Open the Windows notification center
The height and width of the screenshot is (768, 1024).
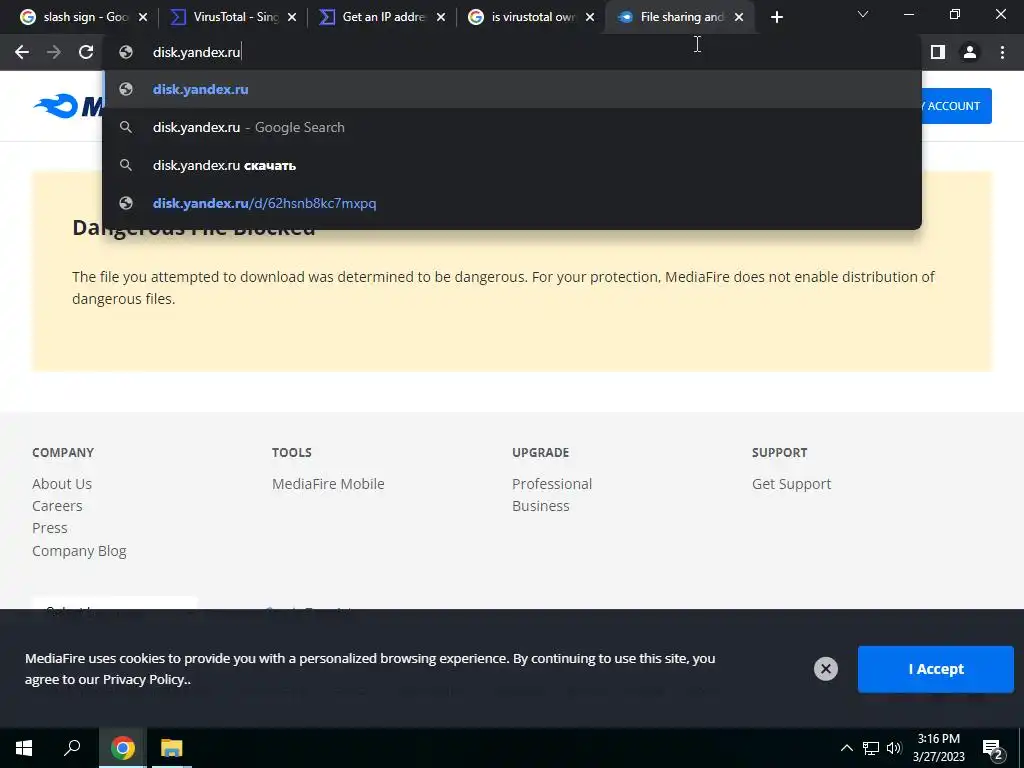993,750
